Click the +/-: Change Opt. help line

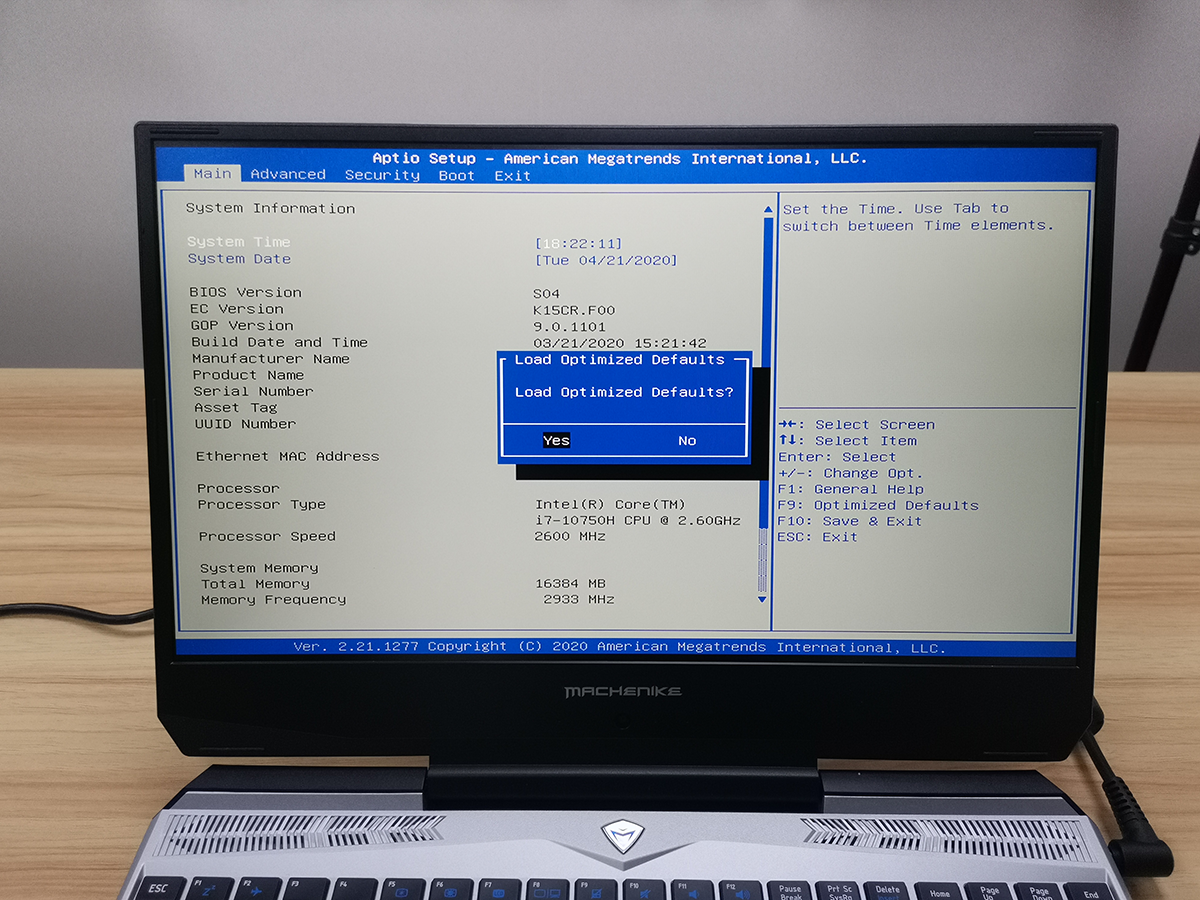tap(850, 473)
